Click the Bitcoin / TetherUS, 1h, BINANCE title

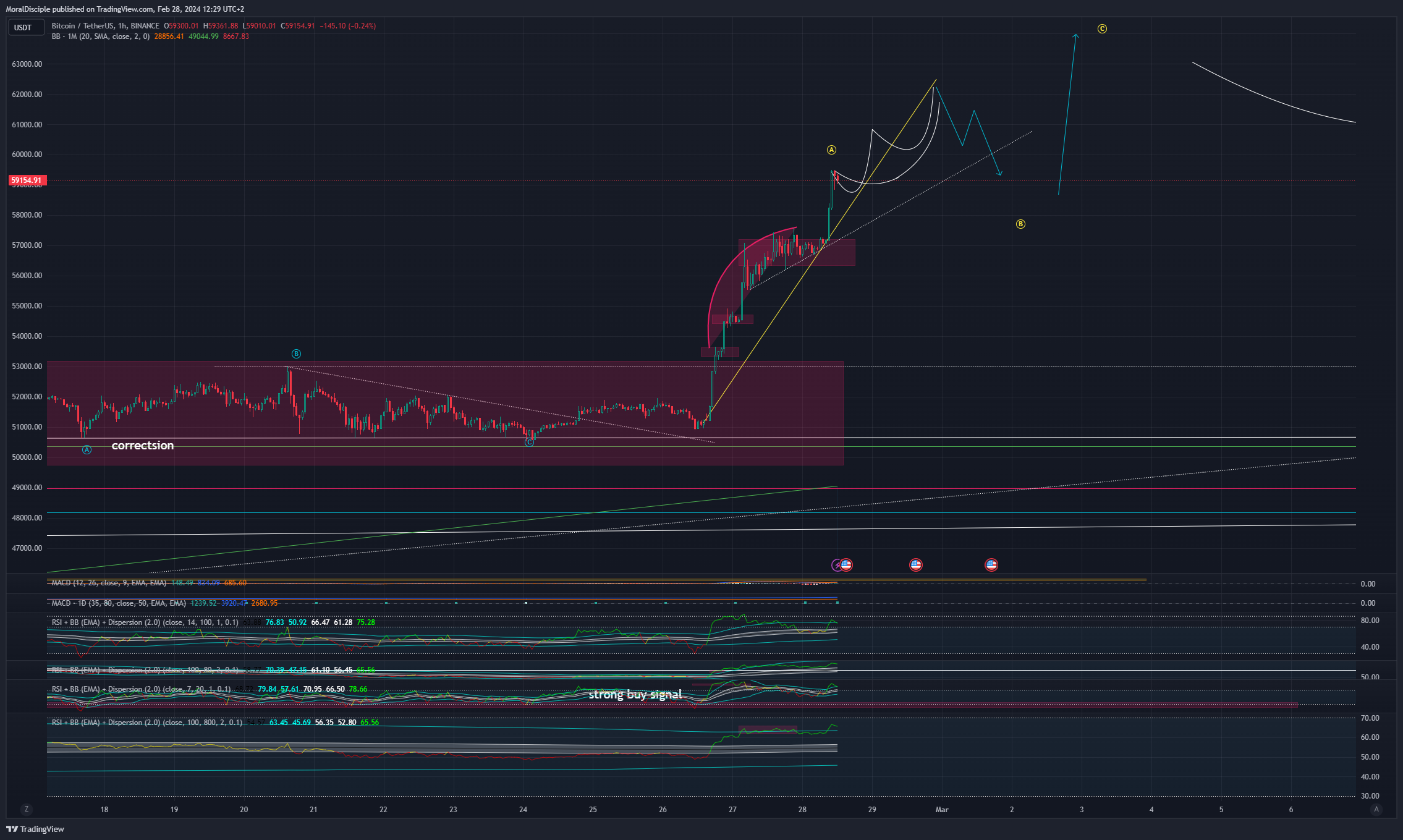tap(106, 26)
